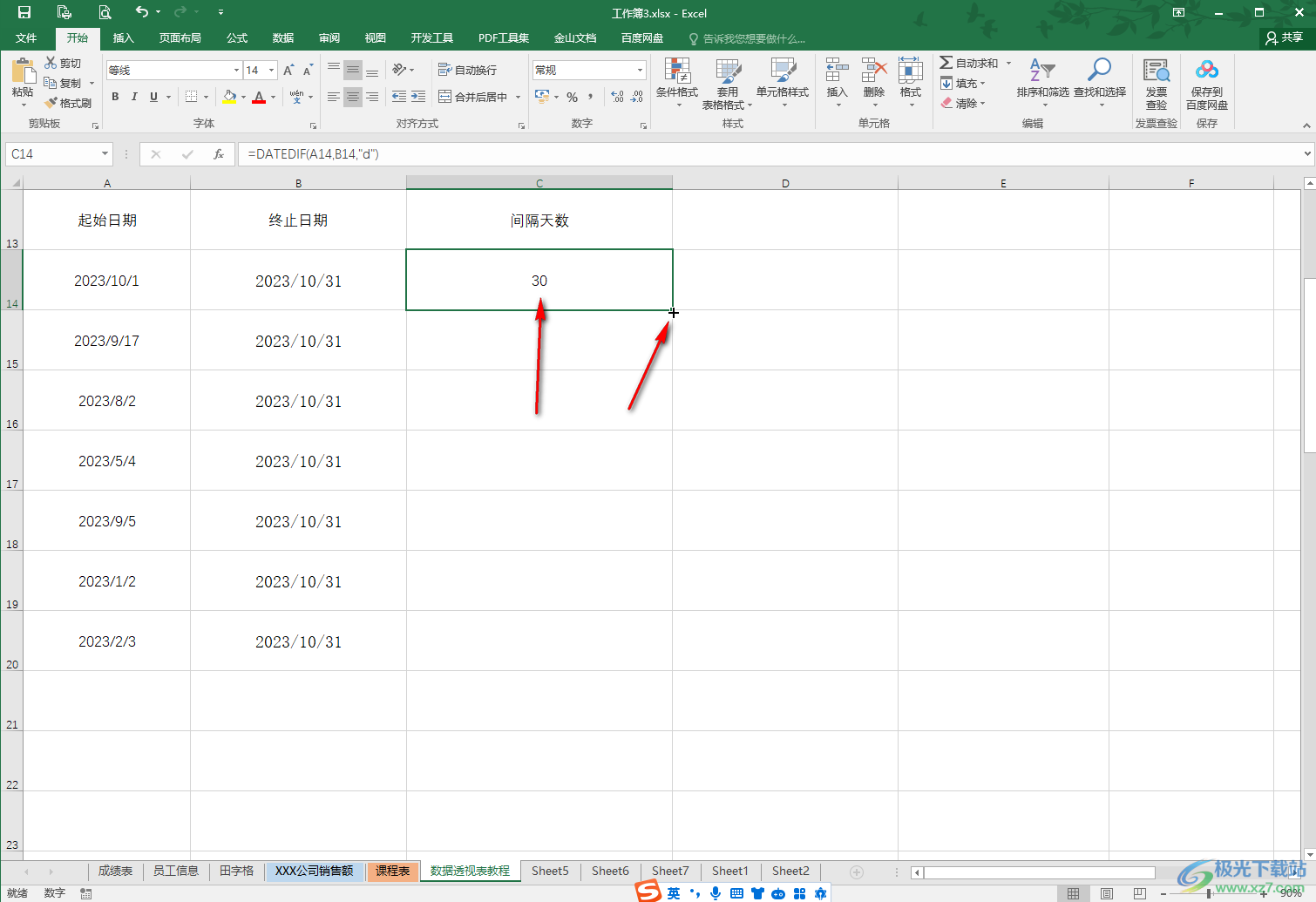Click the Paste clipboard icon

pos(24,71)
